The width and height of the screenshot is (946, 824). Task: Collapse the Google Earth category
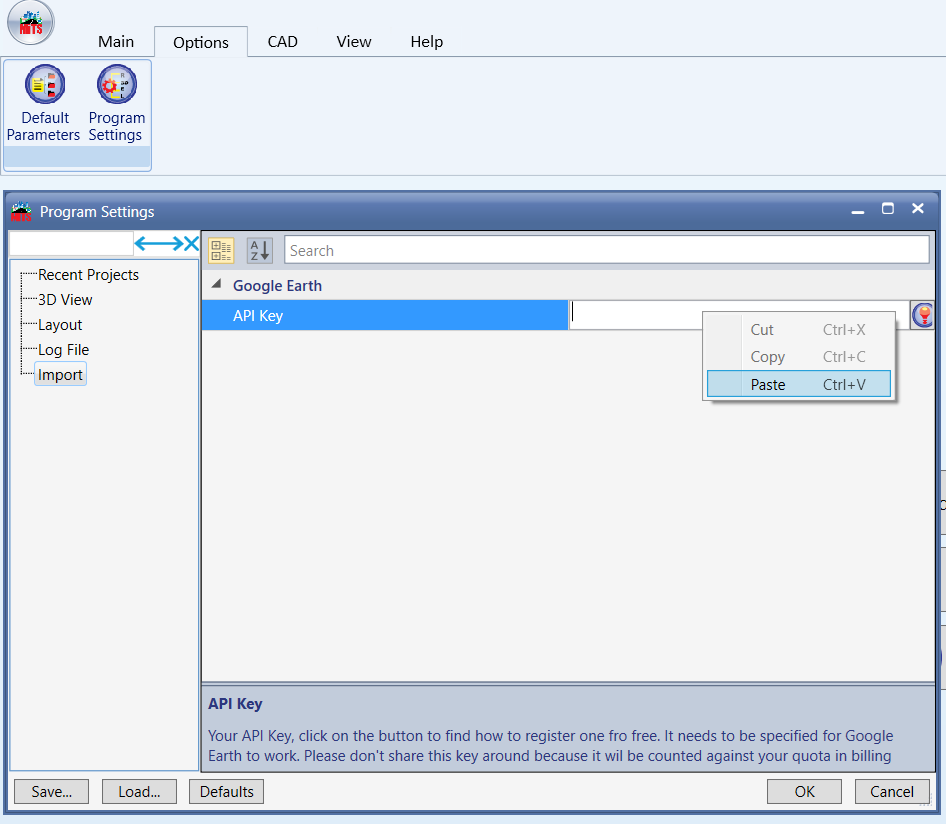pos(215,285)
